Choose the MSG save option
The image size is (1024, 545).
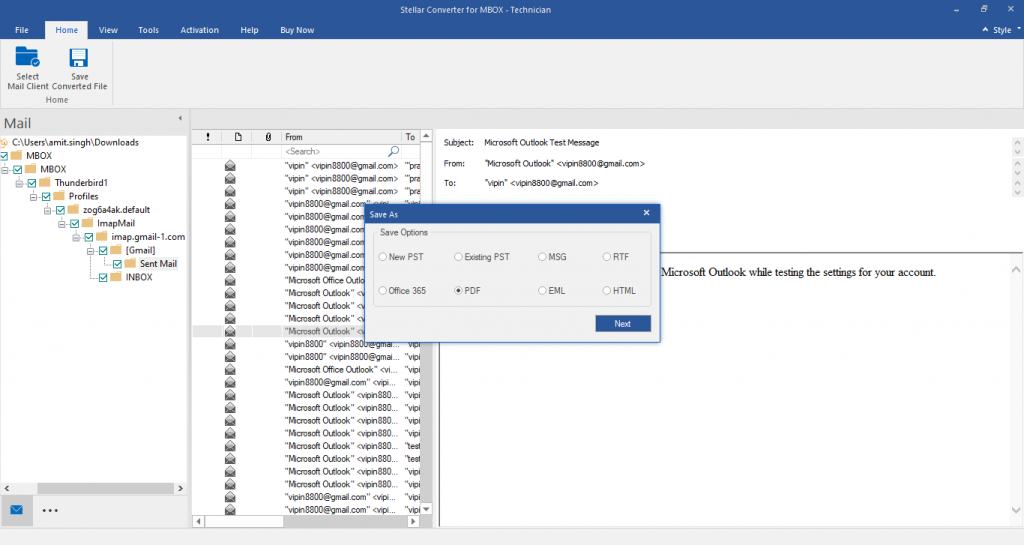(x=552, y=257)
